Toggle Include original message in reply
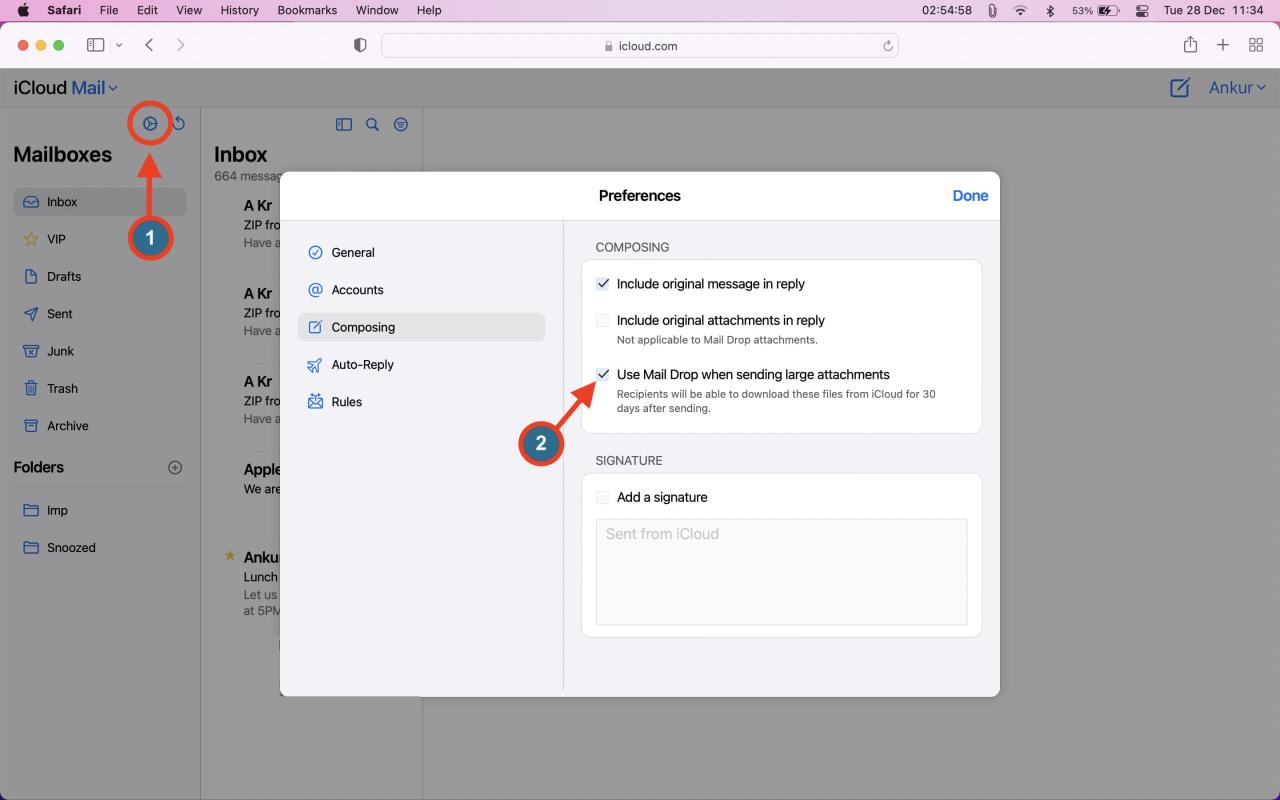1280x800 pixels. [x=603, y=284]
